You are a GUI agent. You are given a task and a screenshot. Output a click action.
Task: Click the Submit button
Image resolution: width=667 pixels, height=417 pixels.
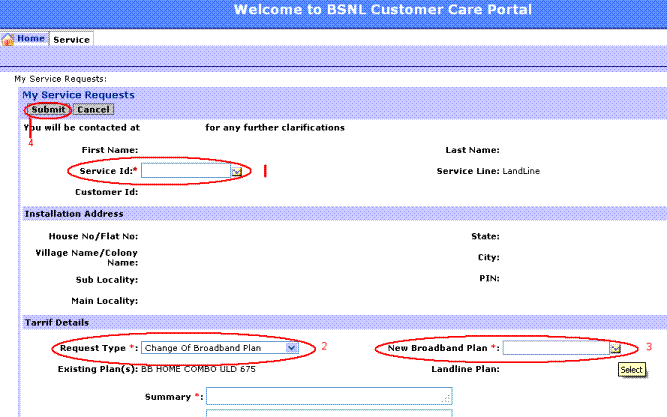point(48,110)
